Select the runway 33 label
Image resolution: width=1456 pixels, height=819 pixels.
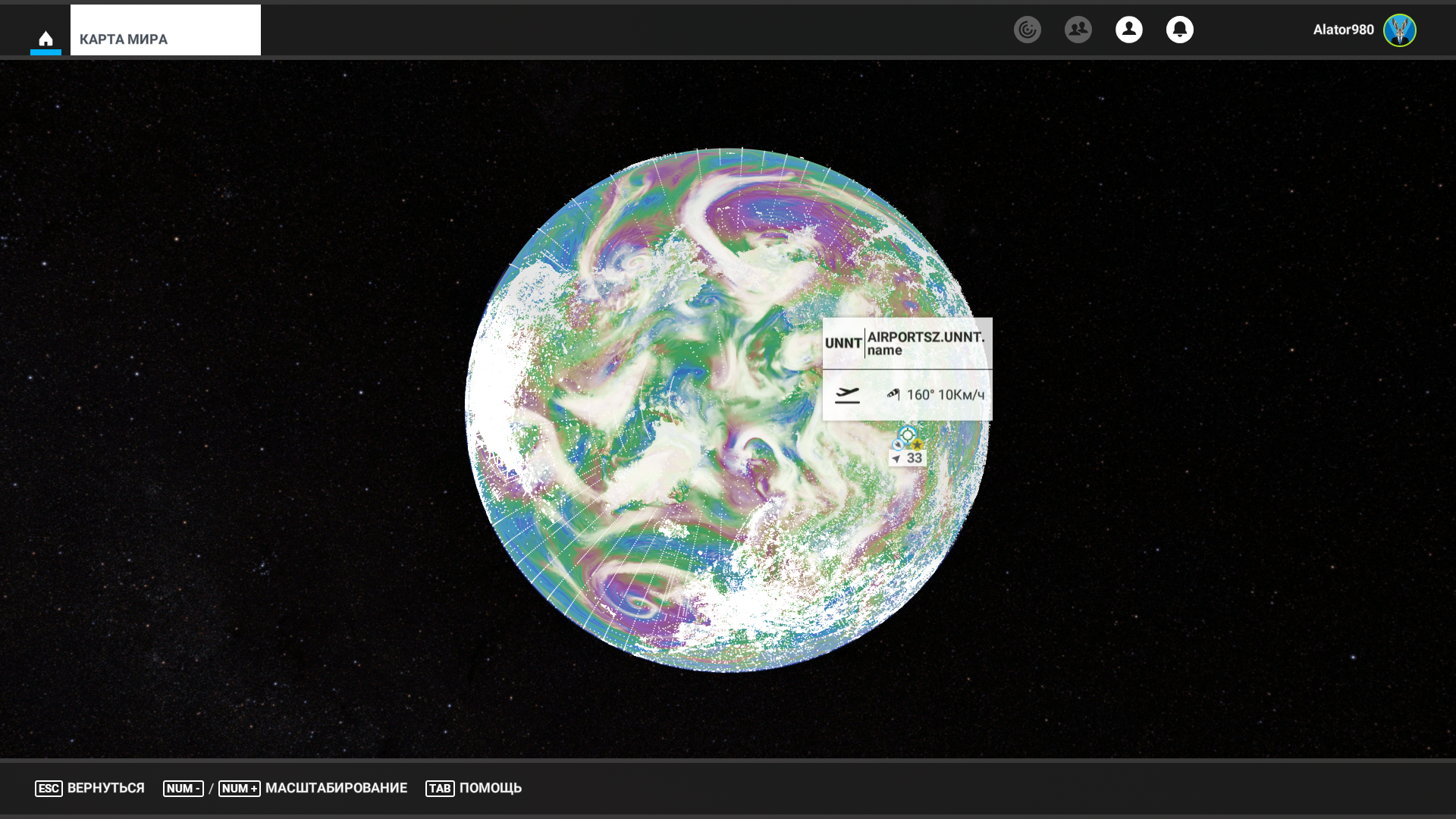click(x=908, y=458)
